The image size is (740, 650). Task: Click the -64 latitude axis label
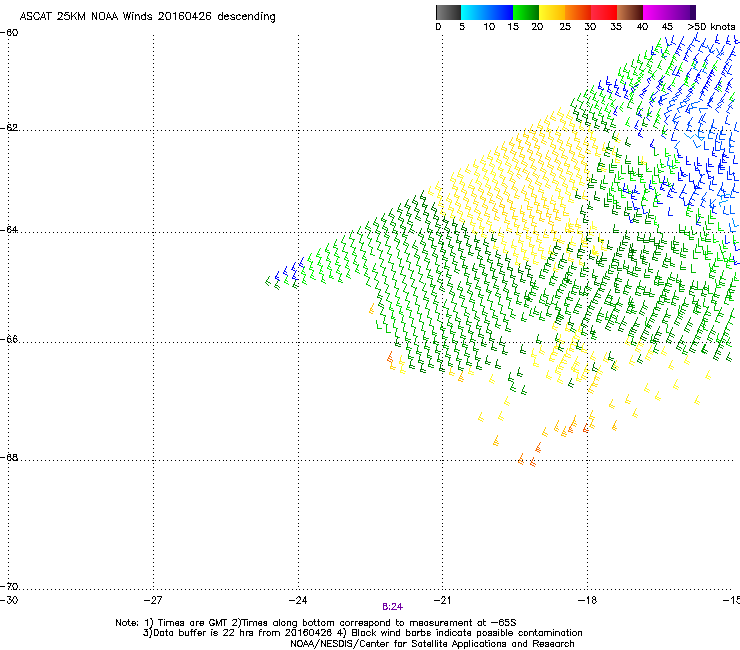pyautogui.click(x=9, y=230)
